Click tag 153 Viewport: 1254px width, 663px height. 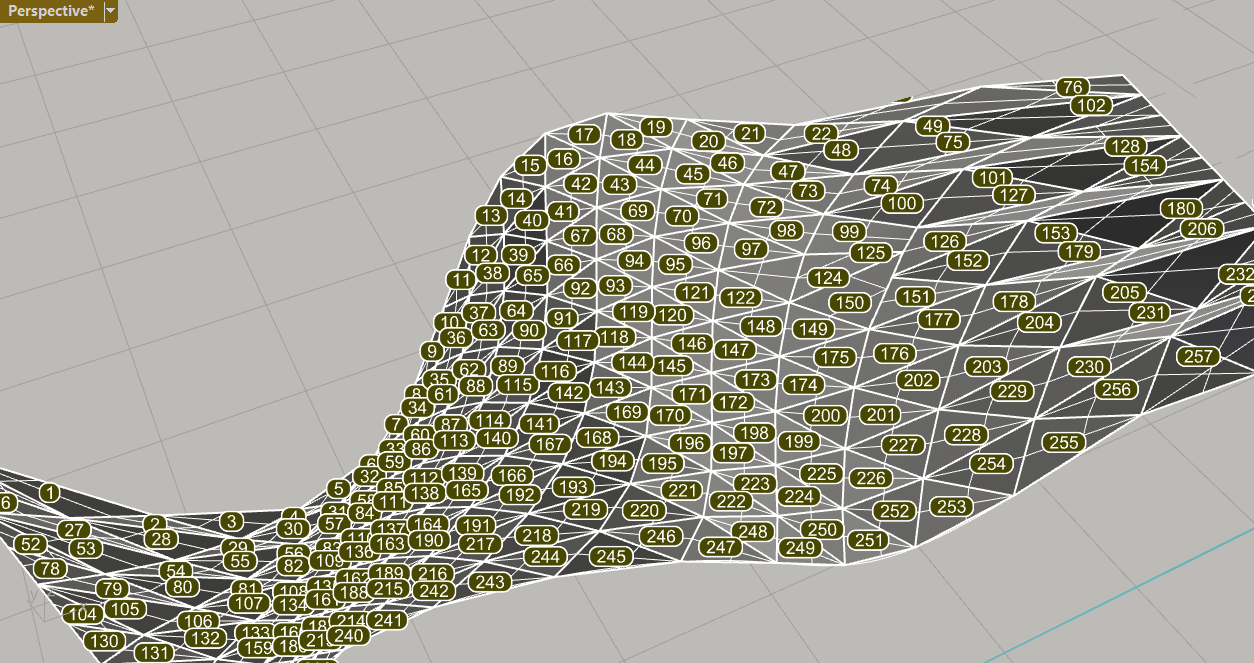click(x=1056, y=232)
